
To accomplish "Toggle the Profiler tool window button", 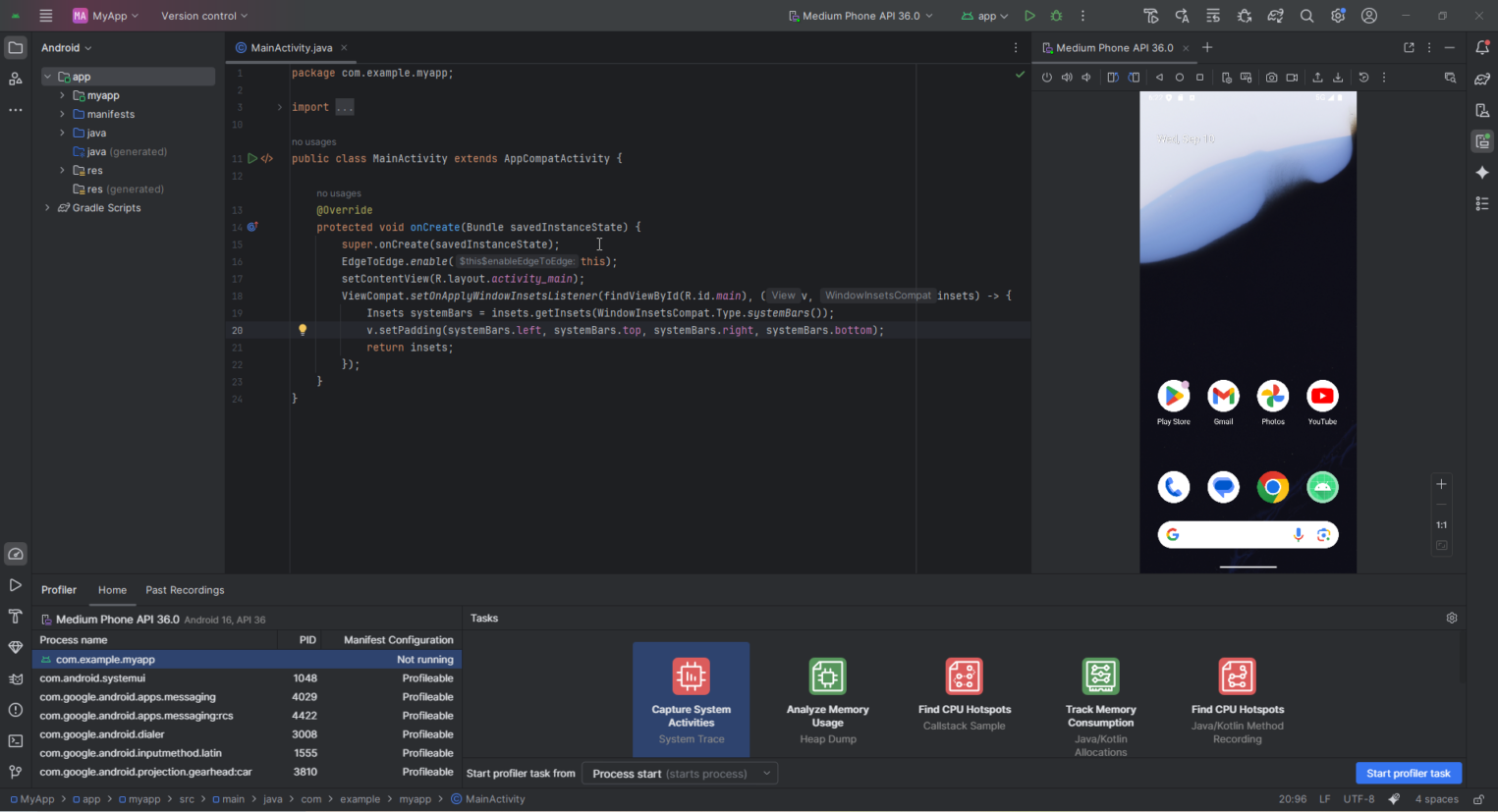I will click(15, 554).
